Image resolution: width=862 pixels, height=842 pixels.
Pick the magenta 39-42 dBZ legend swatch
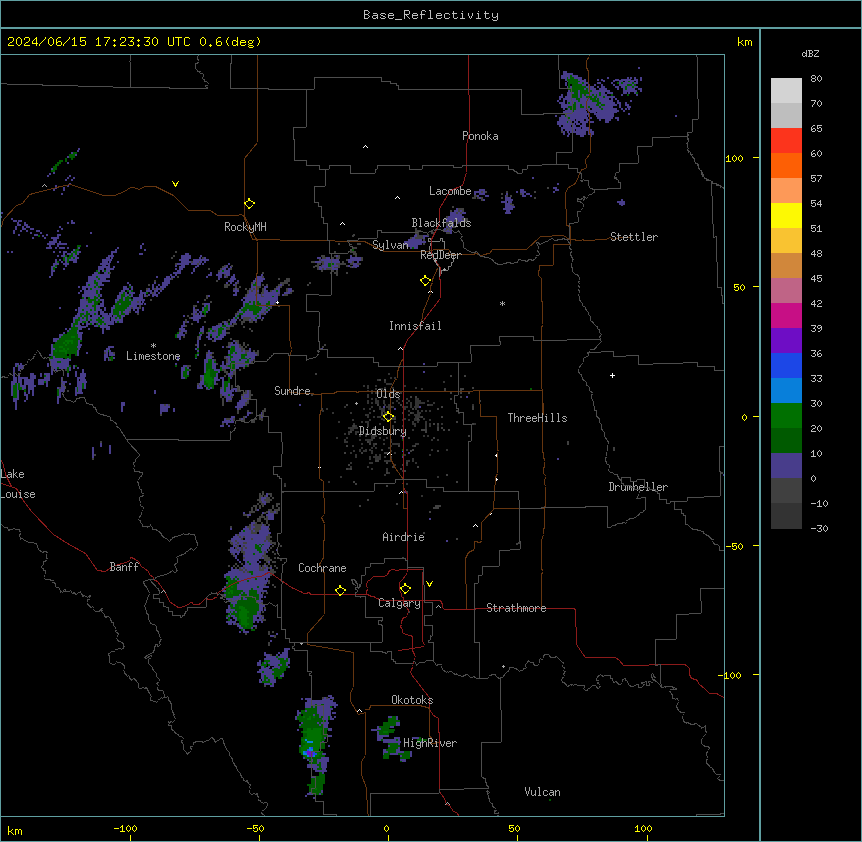(x=786, y=316)
